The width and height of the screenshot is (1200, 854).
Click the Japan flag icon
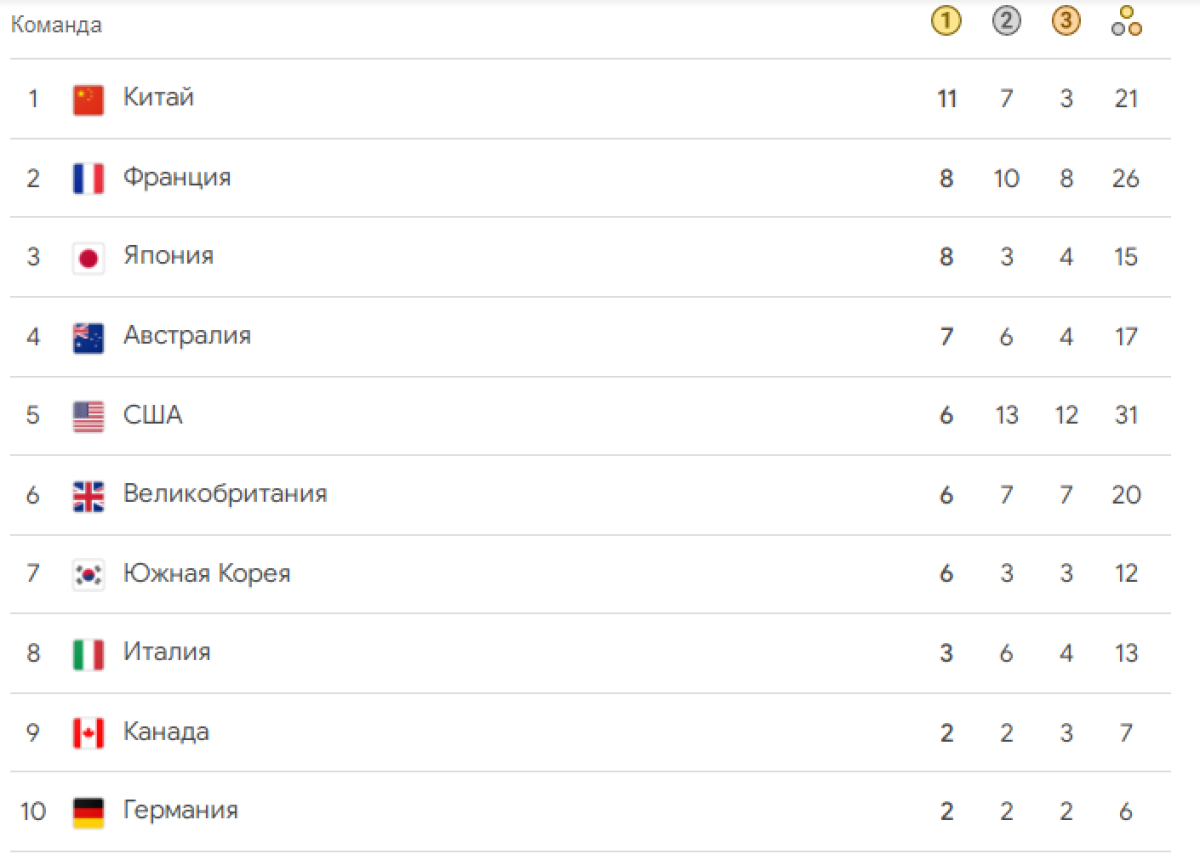[x=88, y=257]
